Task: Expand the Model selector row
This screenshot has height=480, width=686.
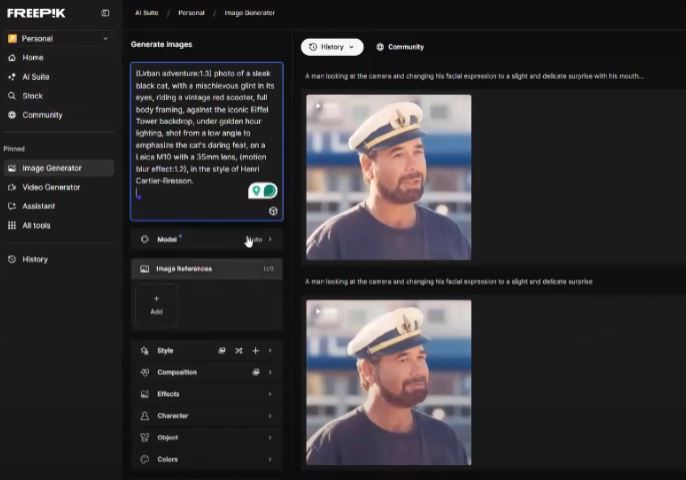Action: click(x=206, y=240)
